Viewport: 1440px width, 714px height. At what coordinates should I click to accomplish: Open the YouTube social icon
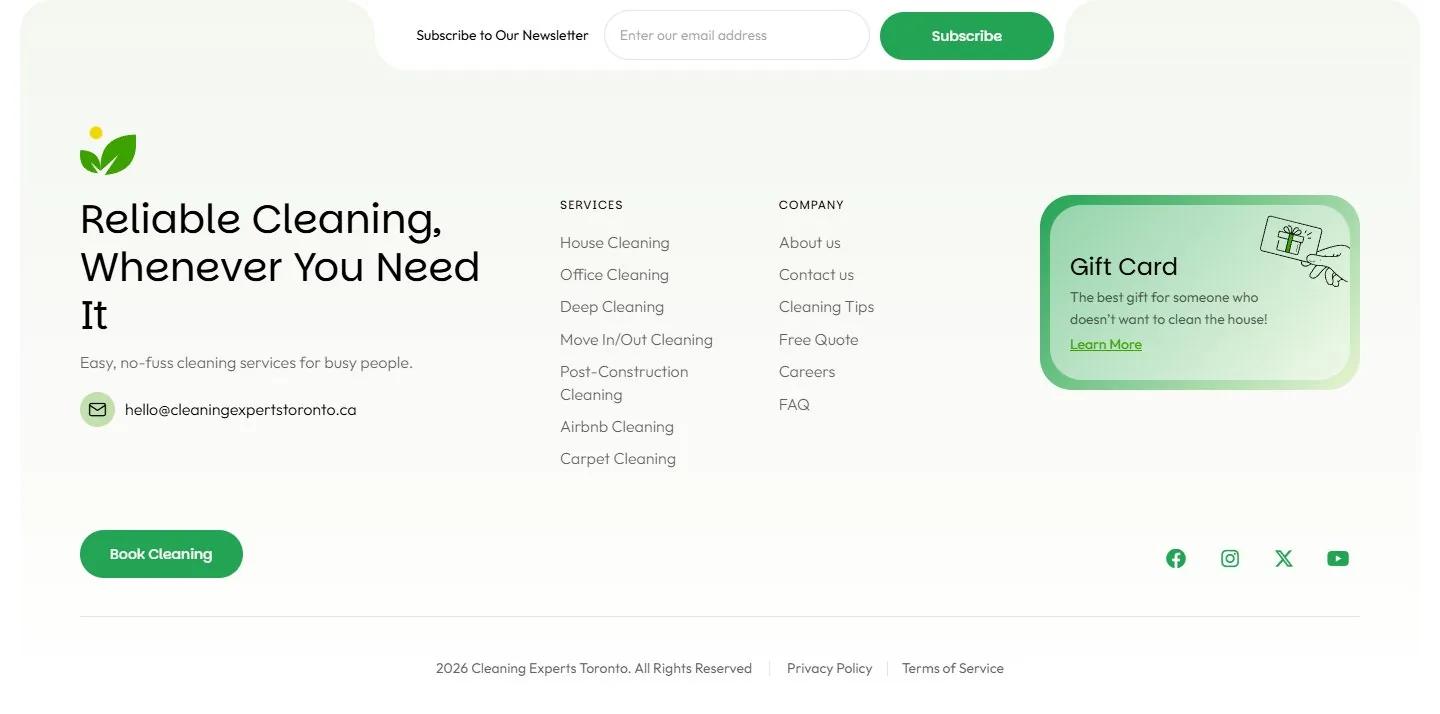[x=1338, y=559]
